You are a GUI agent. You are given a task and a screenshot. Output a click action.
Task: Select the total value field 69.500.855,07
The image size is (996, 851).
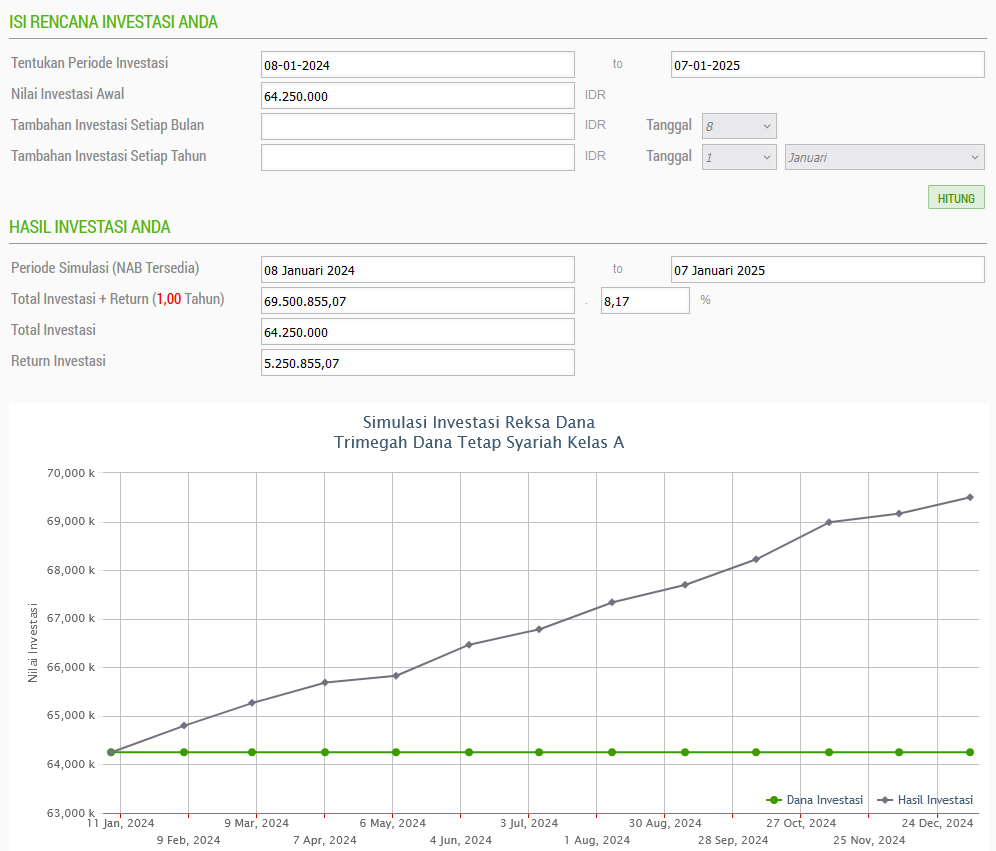[x=418, y=301]
